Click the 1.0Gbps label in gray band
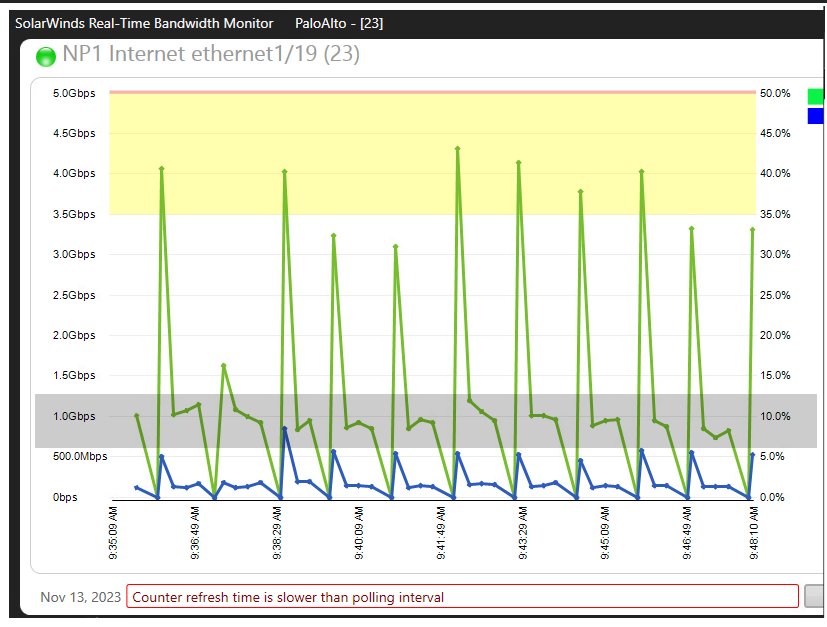Image resolution: width=827 pixels, height=627 pixels. click(x=74, y=416)
